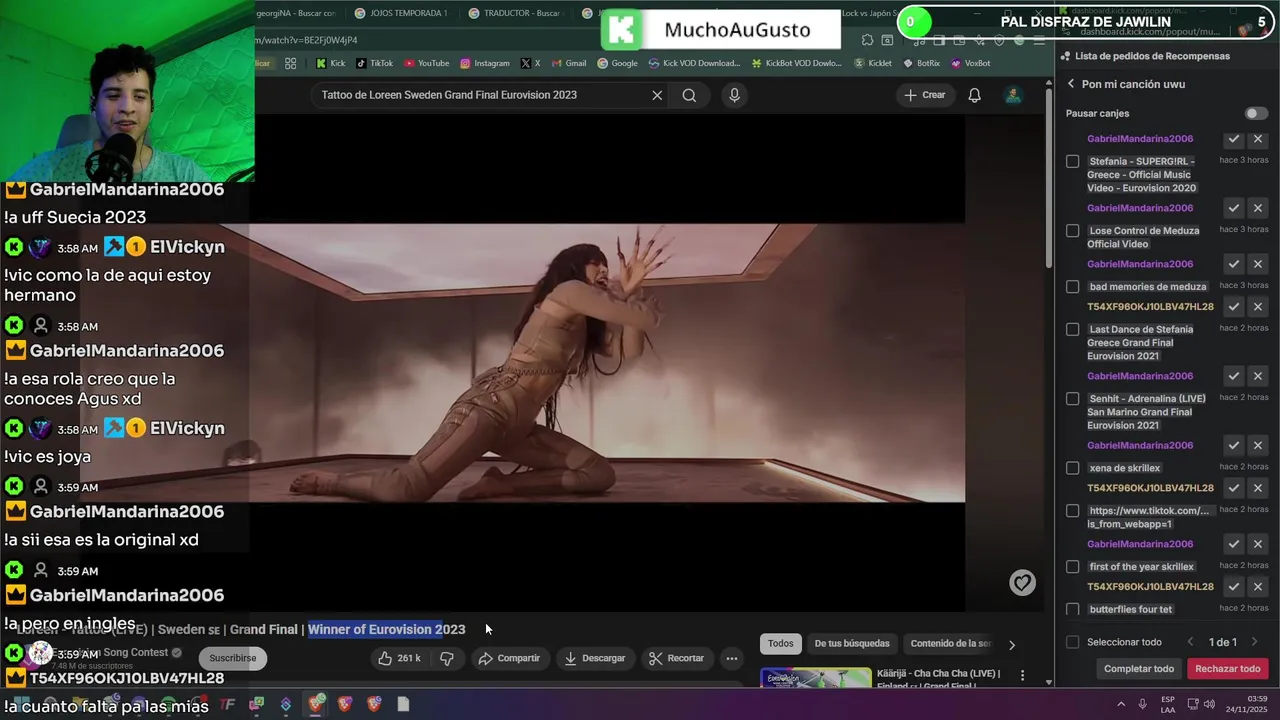Start voice search with the microphone
Image resolution: width=1280 pixels, height=720 pixels.
(734, 95)
